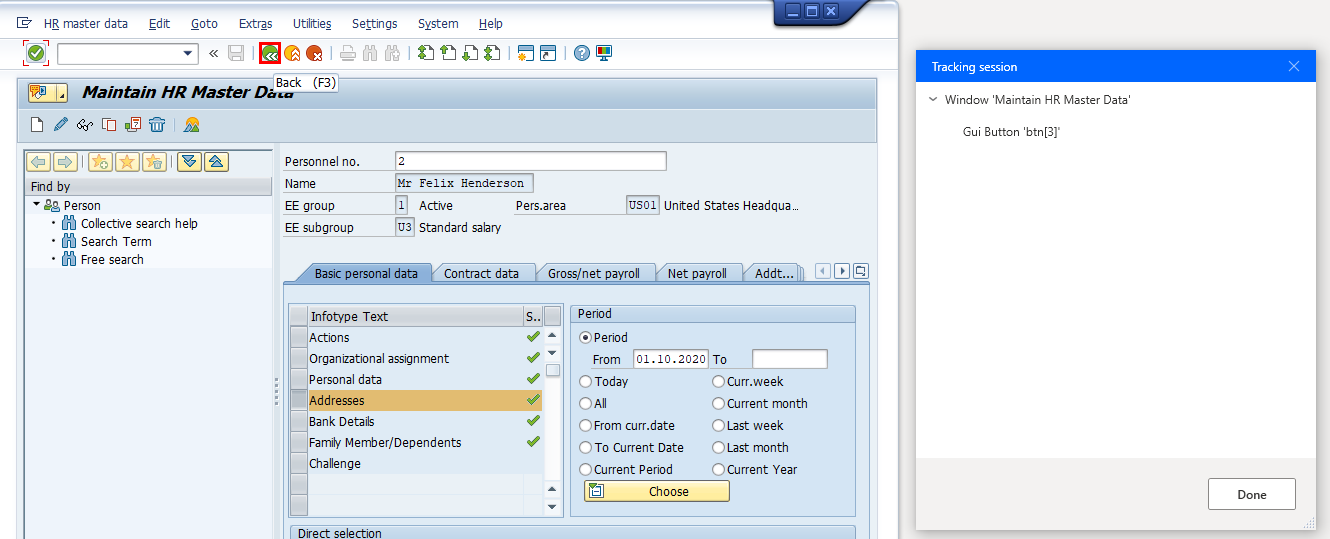Viewport: 1330px width, 539px height.
Task: Click the Create blank page icon
Action: tap(37, 124)
